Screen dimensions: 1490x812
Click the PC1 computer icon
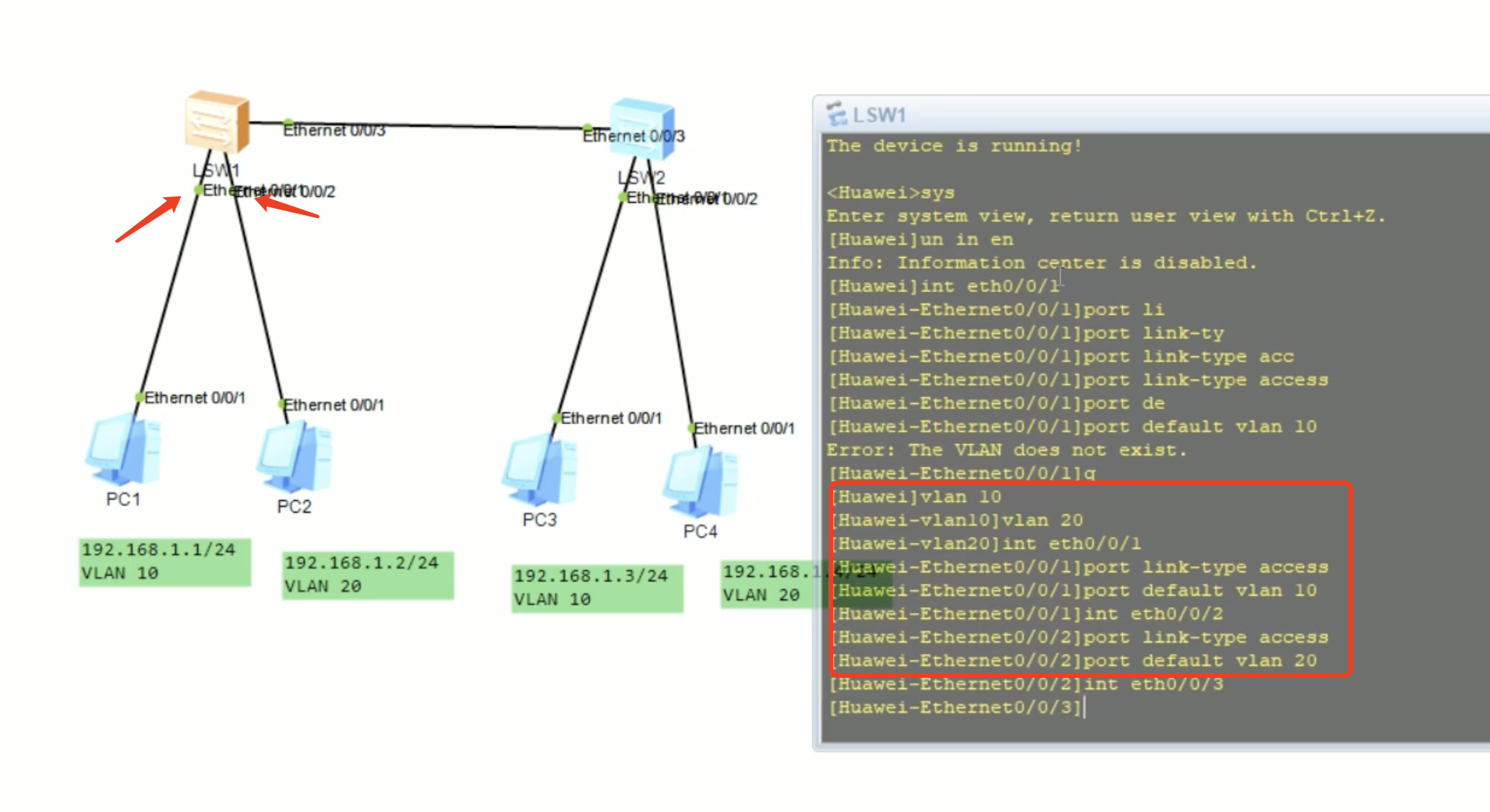[x=124, y=450]
